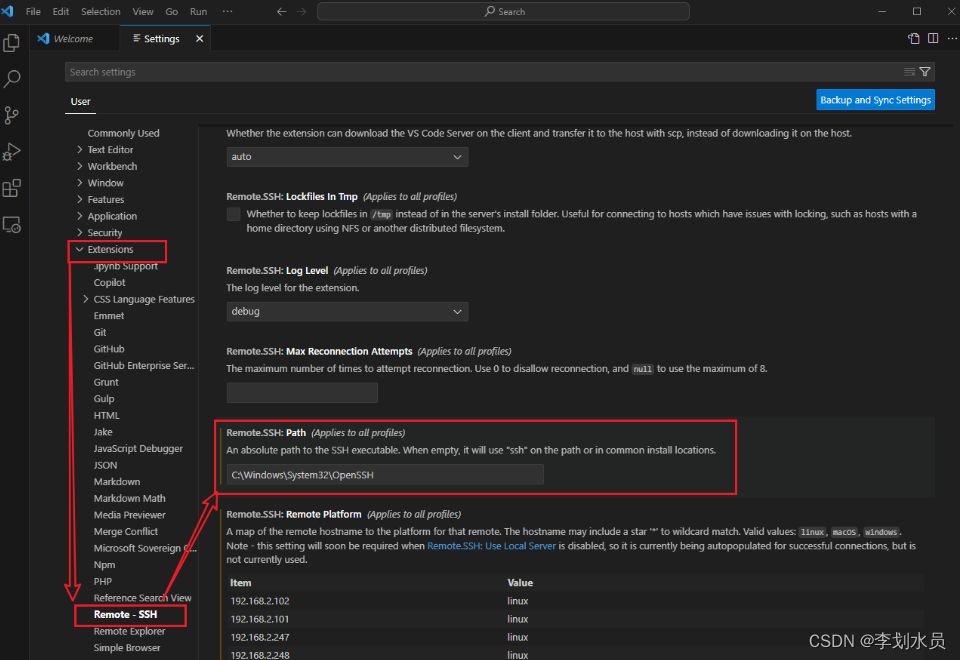This screenshot has width=962, height=660.
Task: Toggle Lockfiles In Tmp checkbox
Action: tap(234, 214)
